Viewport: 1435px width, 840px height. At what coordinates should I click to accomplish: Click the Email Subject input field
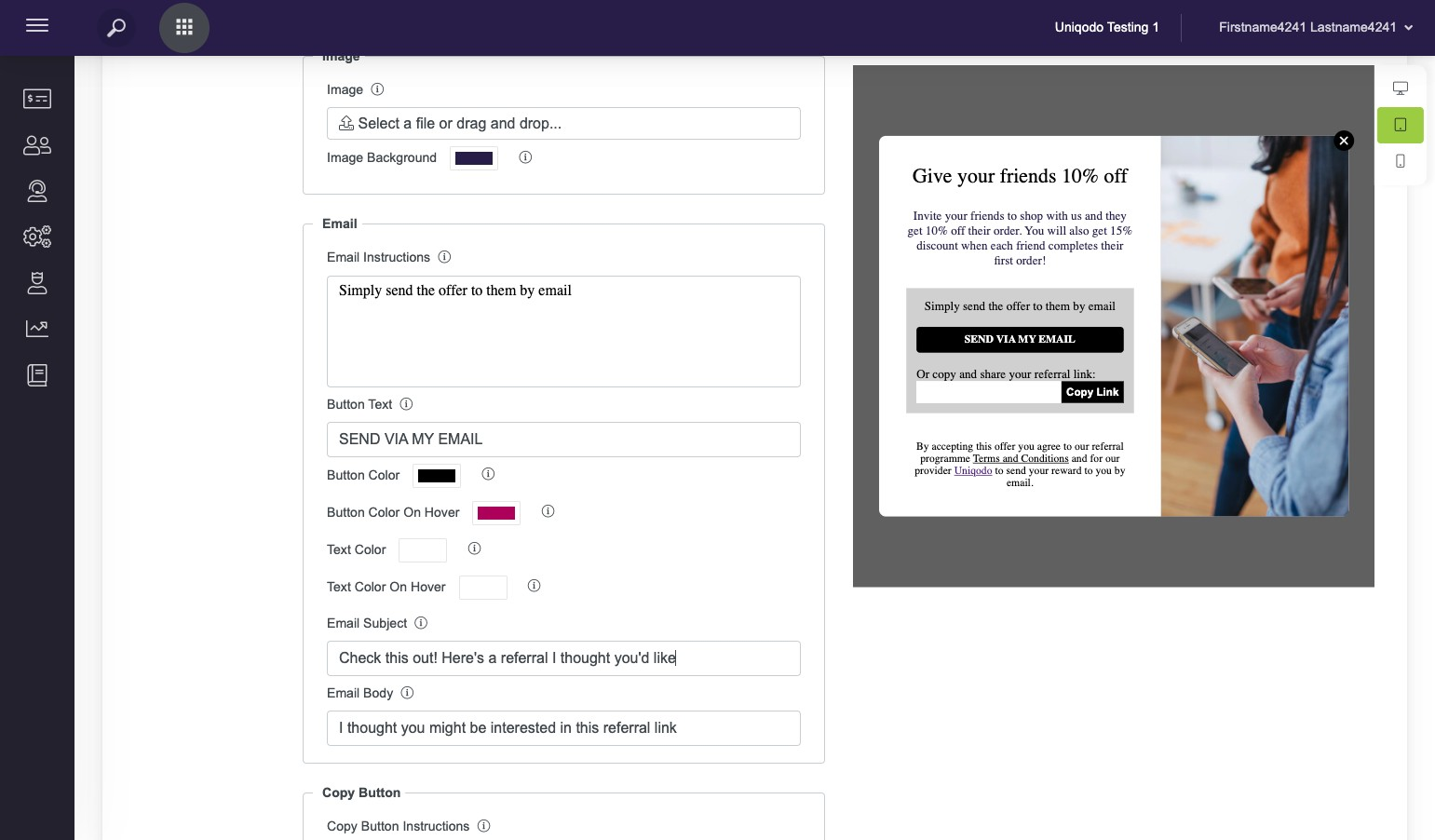563,658
